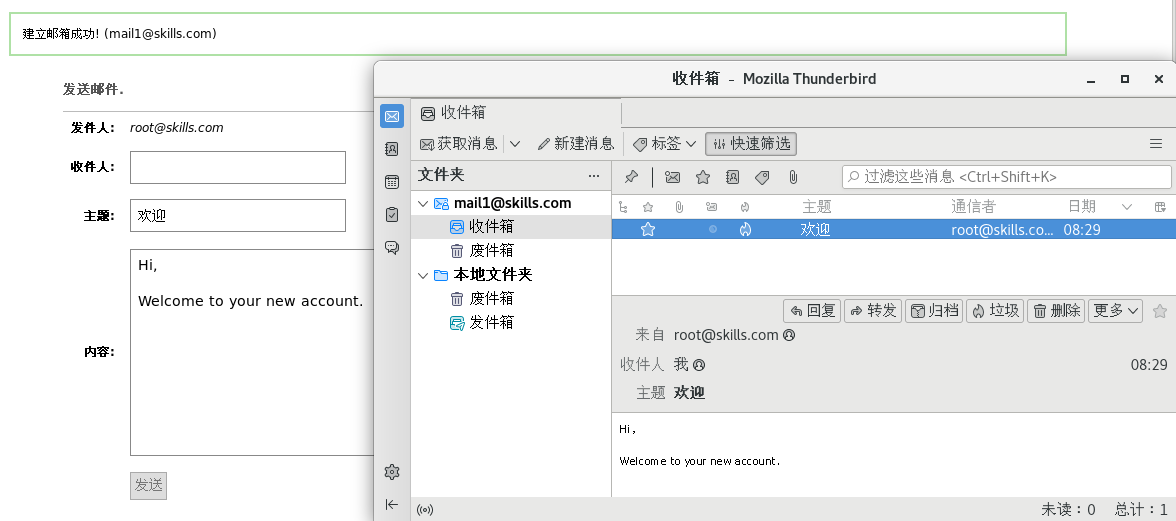Click 获取消息 button
The height and width of the screenshot is (521, 1176).
tap(459, 144)
